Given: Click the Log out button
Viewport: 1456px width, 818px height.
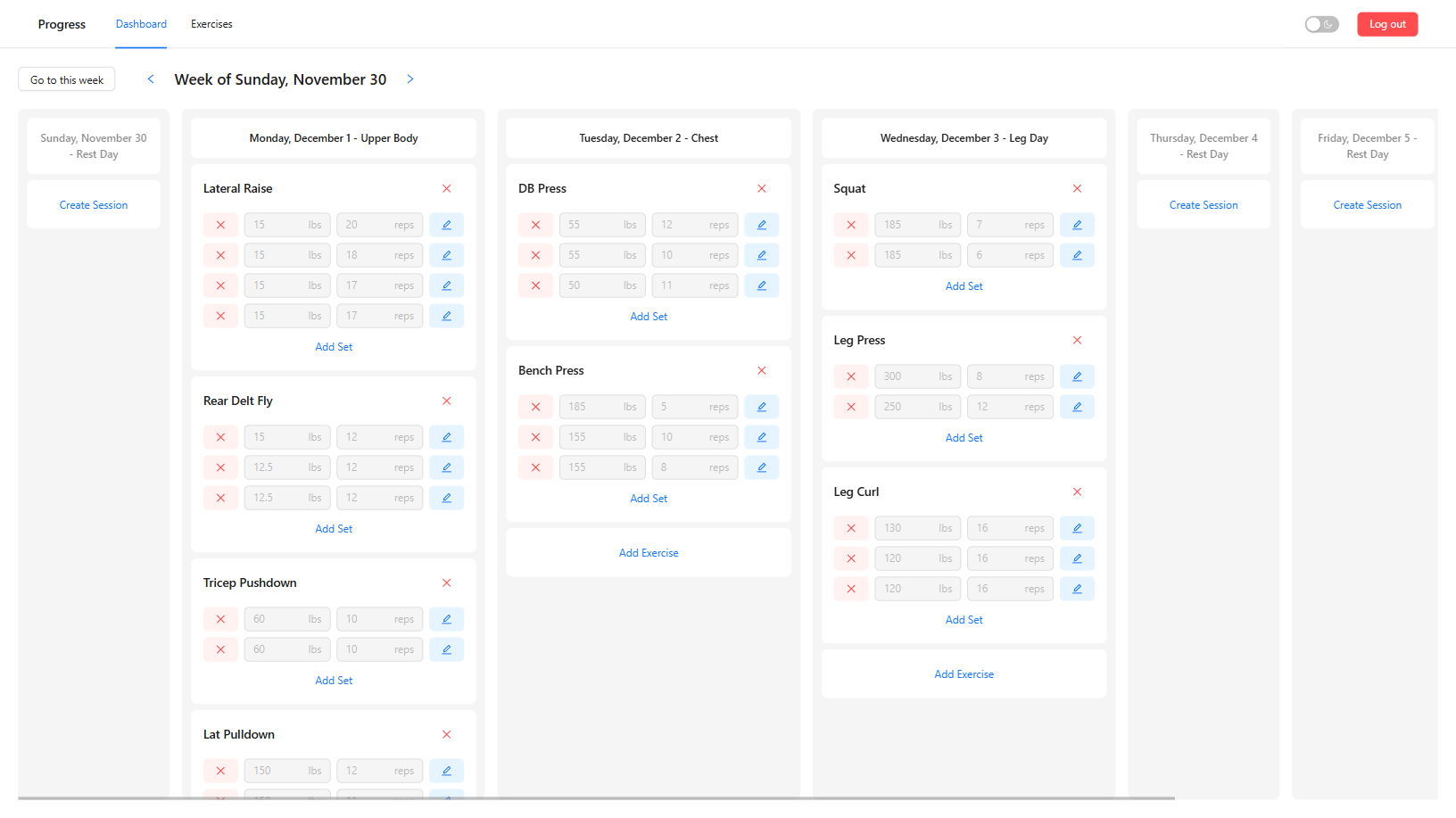Looking at the screenshot, I should pos(1386,24).
